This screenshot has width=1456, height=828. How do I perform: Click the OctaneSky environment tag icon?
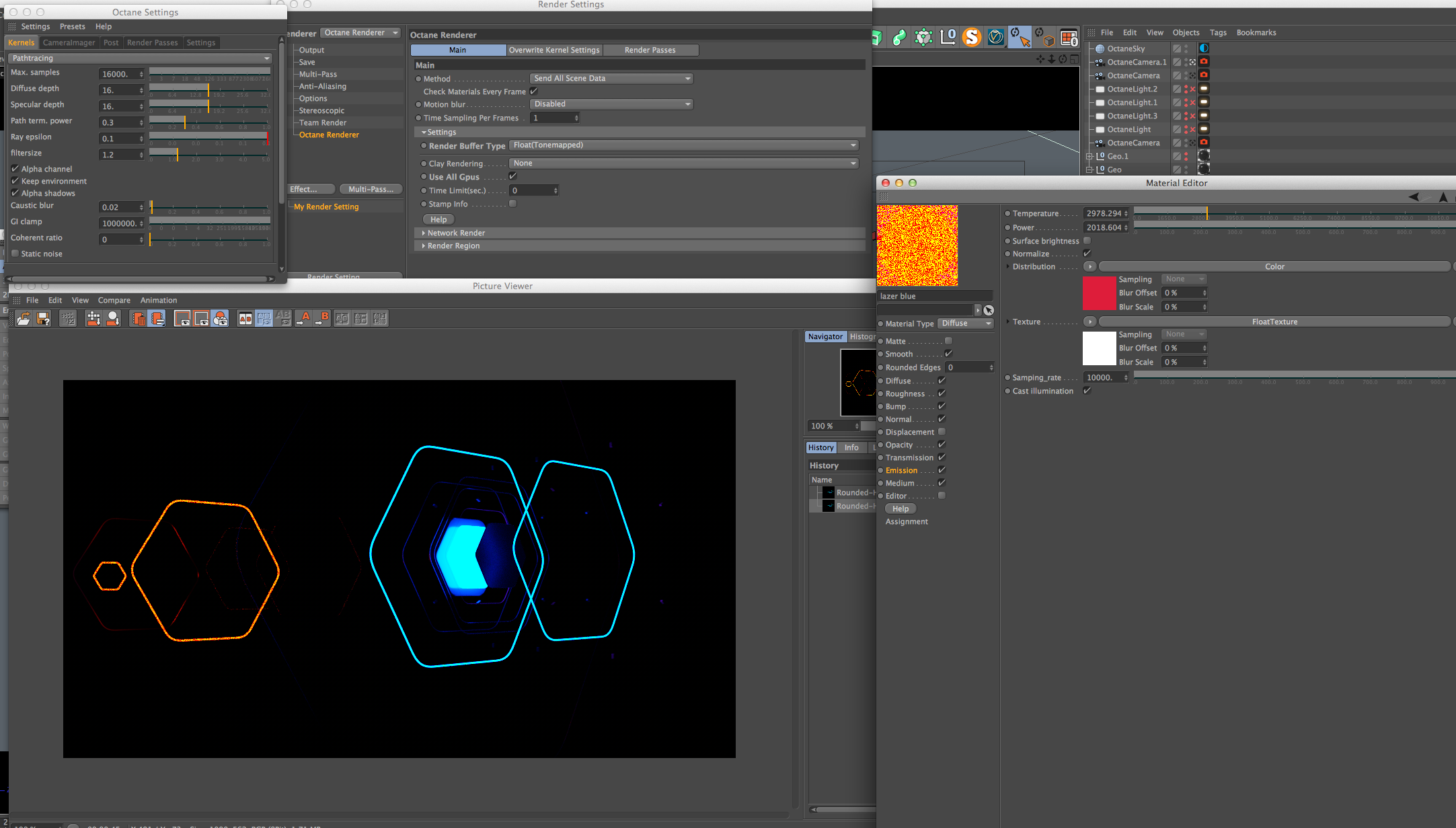[1204, 48]
